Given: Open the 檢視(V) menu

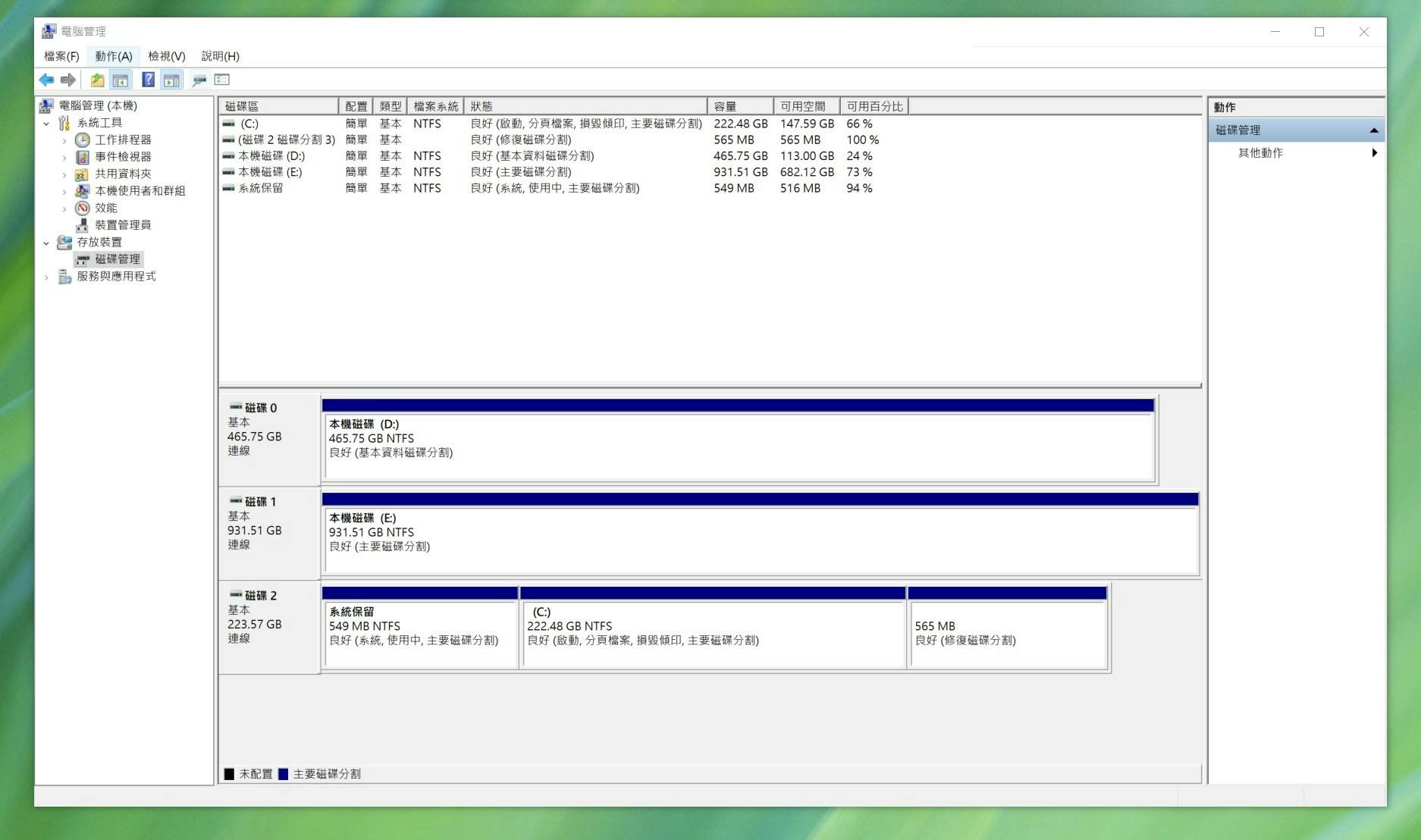Looking at the screenshot, I should click(166, 56).
